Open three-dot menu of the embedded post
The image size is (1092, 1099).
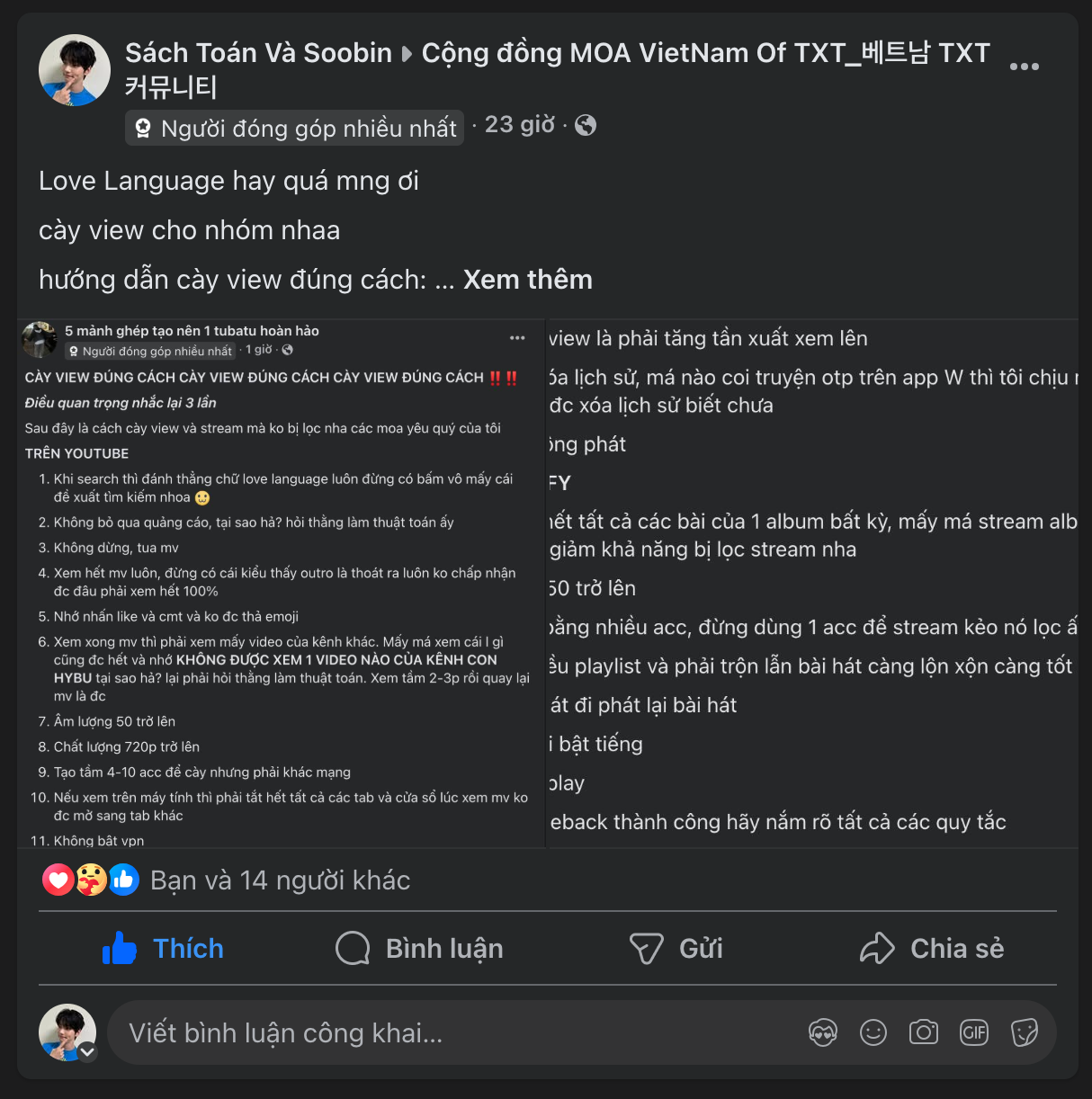tap(517, 338)
